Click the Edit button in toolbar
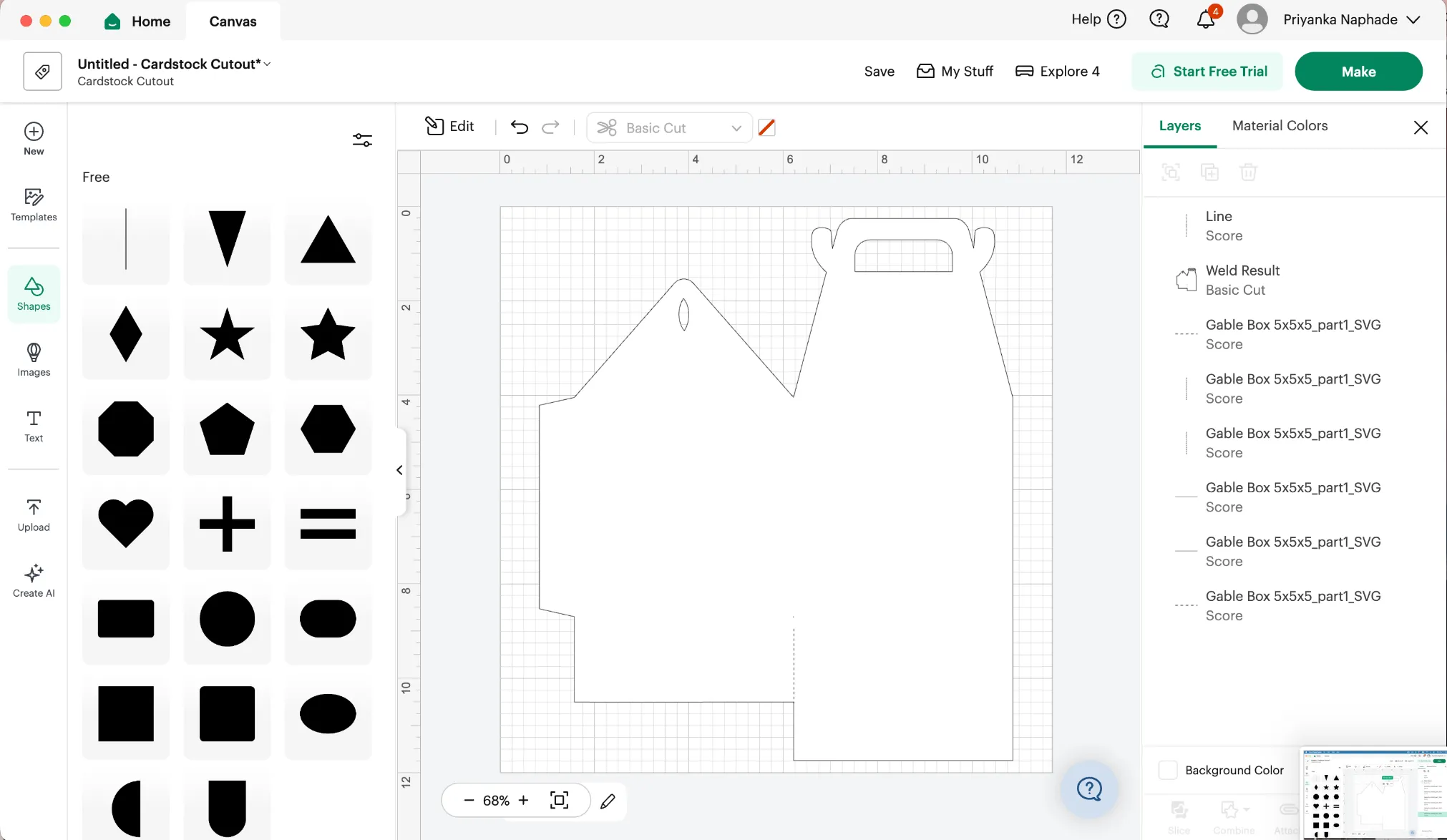 tap(449, 127)
